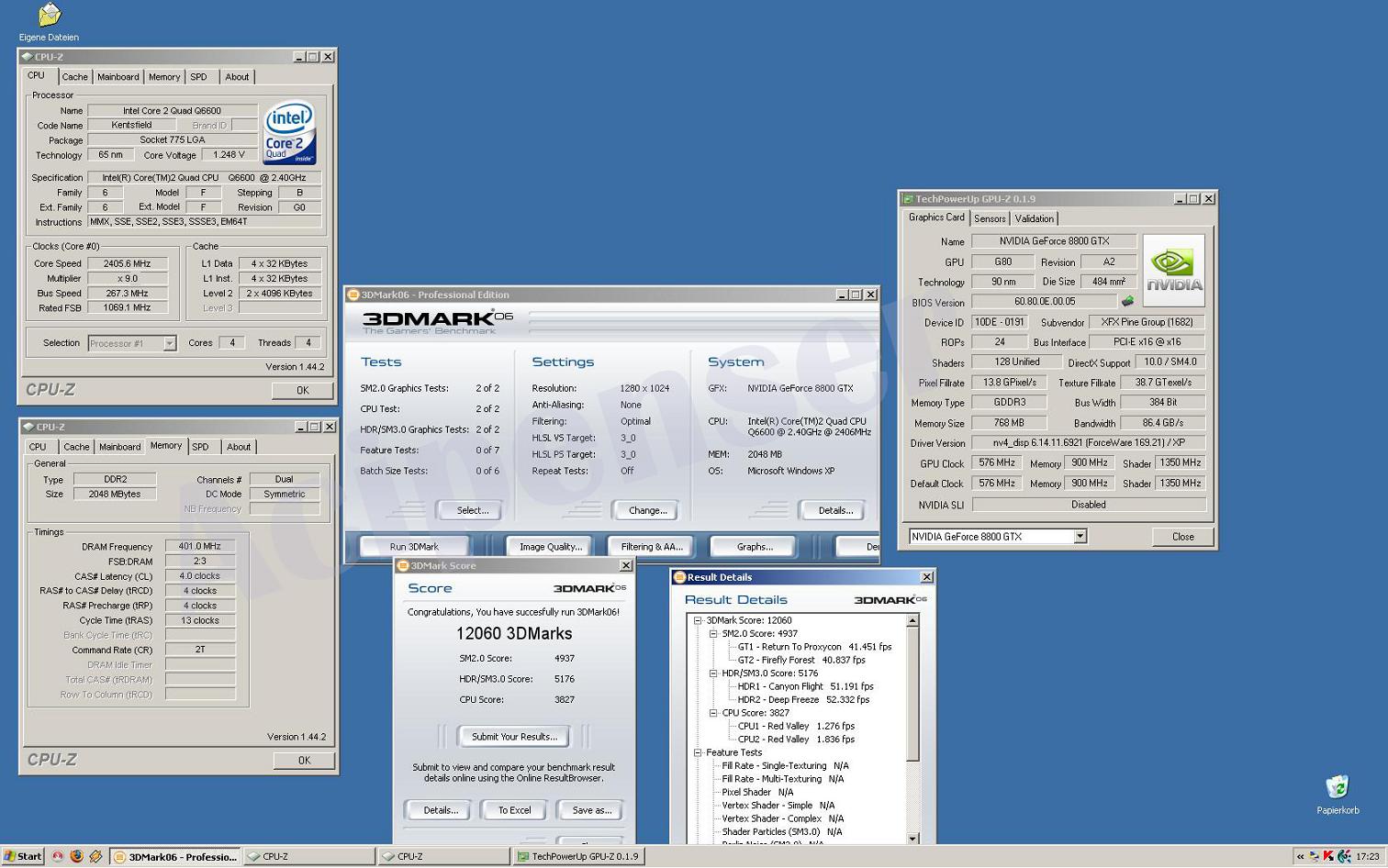Click scroll-up arrow in Result Details
This screenshot has width=1388, height=868.
(x=912, y=621)
